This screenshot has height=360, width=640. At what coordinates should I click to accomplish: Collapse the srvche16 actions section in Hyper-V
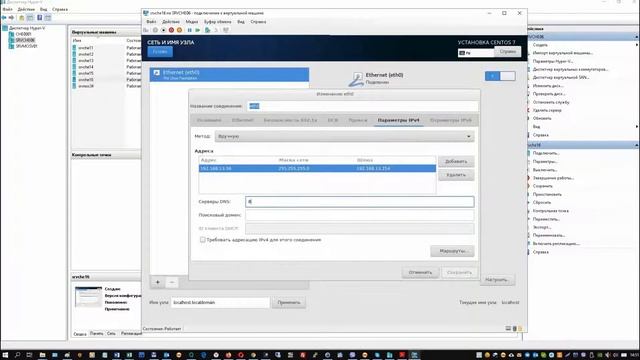[x=636, y=145]
